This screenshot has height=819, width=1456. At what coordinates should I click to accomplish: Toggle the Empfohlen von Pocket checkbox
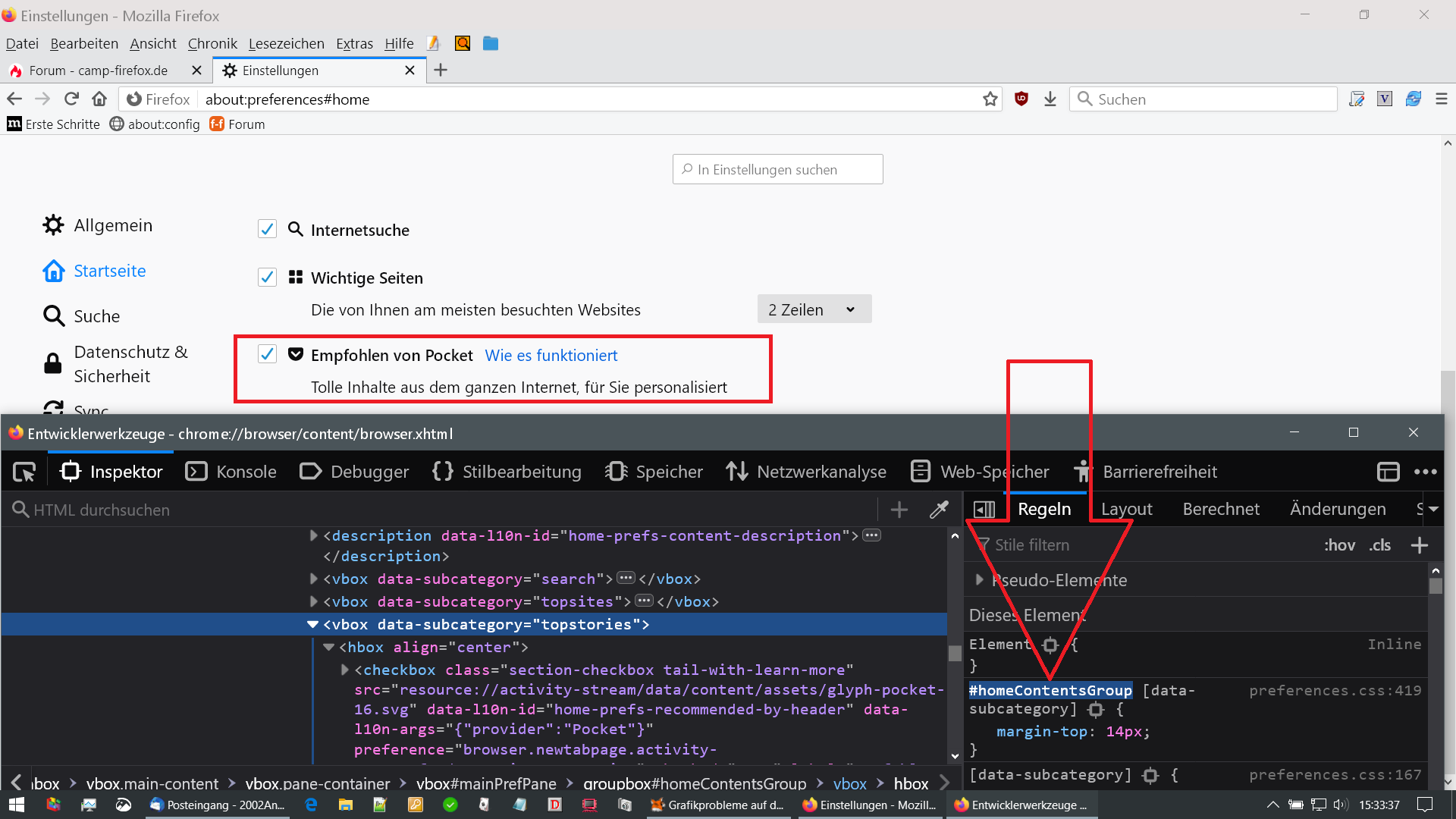(267, 354)
